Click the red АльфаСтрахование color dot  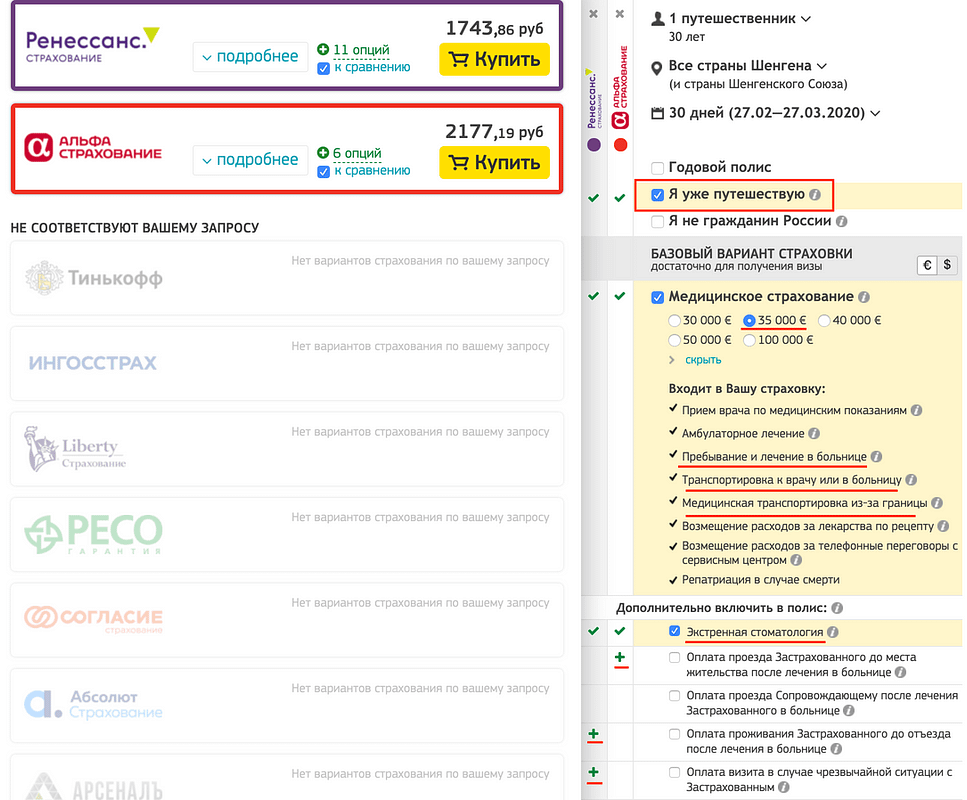pyautogui.click(x=620, y=145)
